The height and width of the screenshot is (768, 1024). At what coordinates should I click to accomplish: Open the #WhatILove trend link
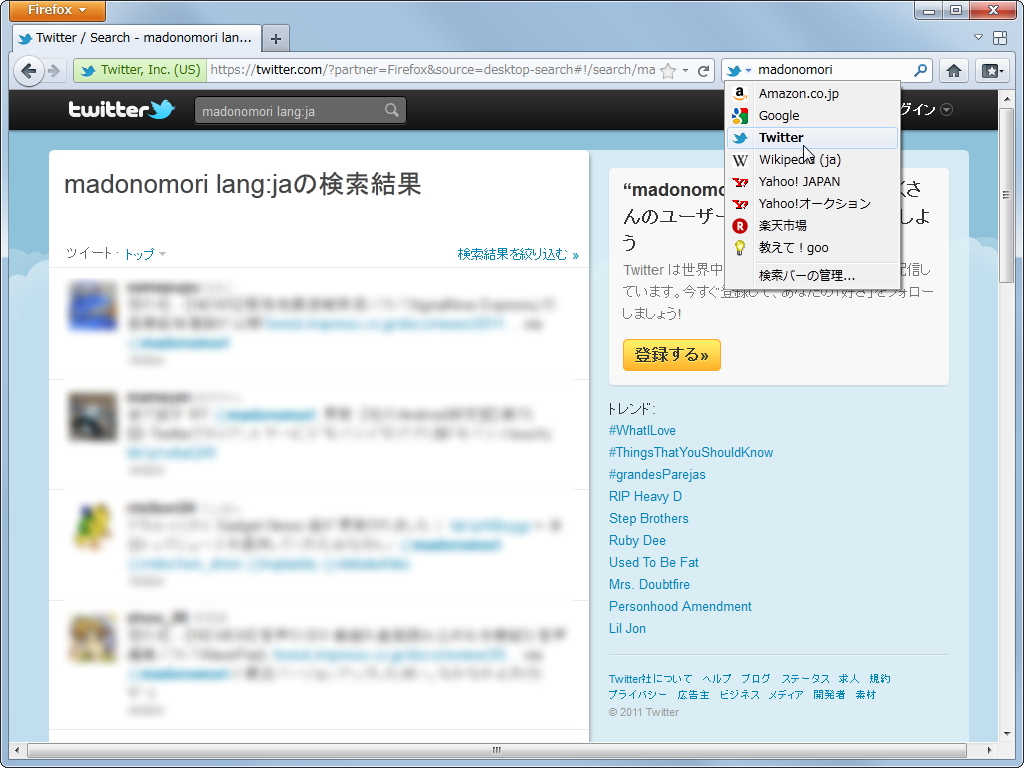[640, 430]
